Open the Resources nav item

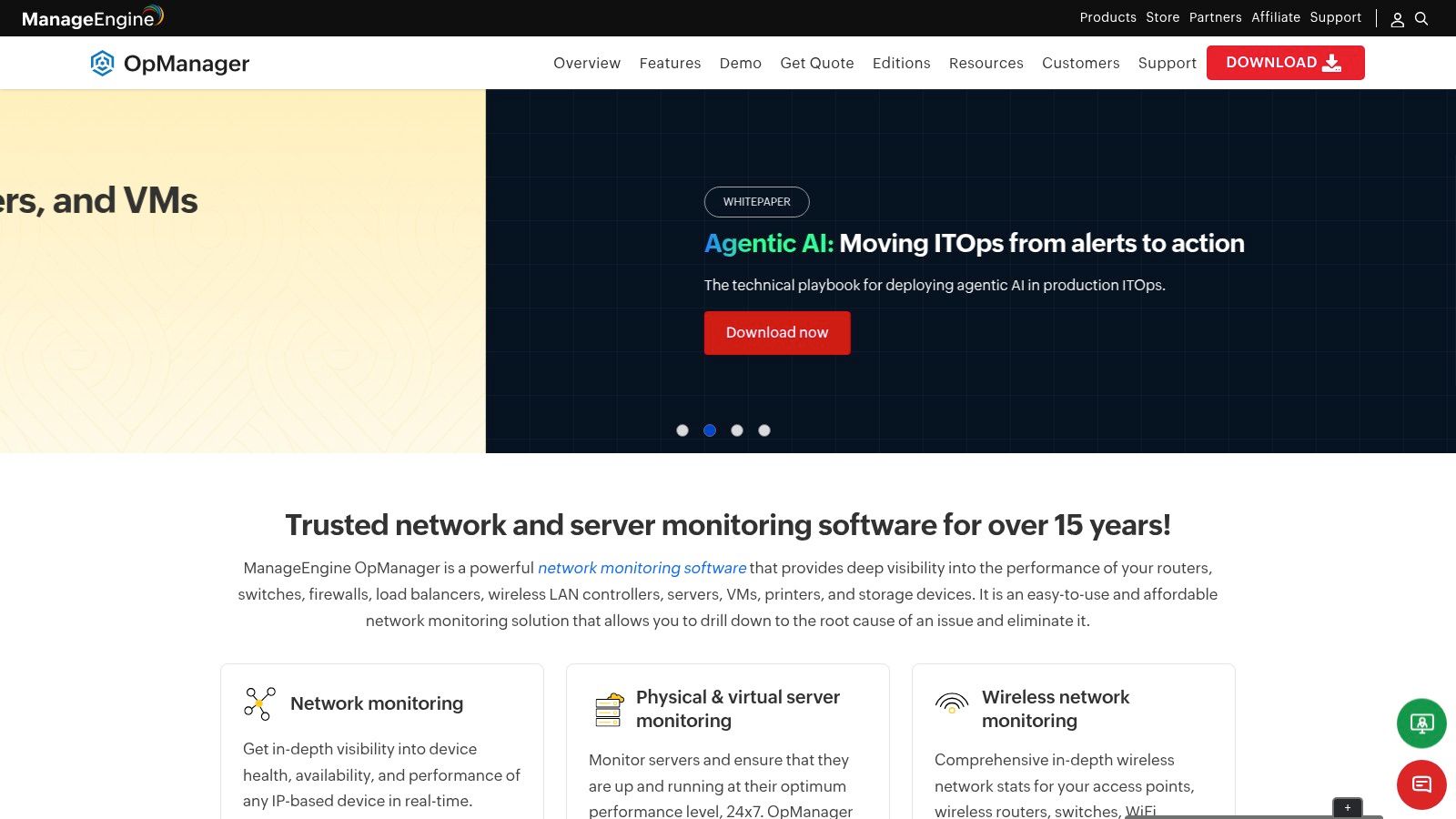[986, 63]
